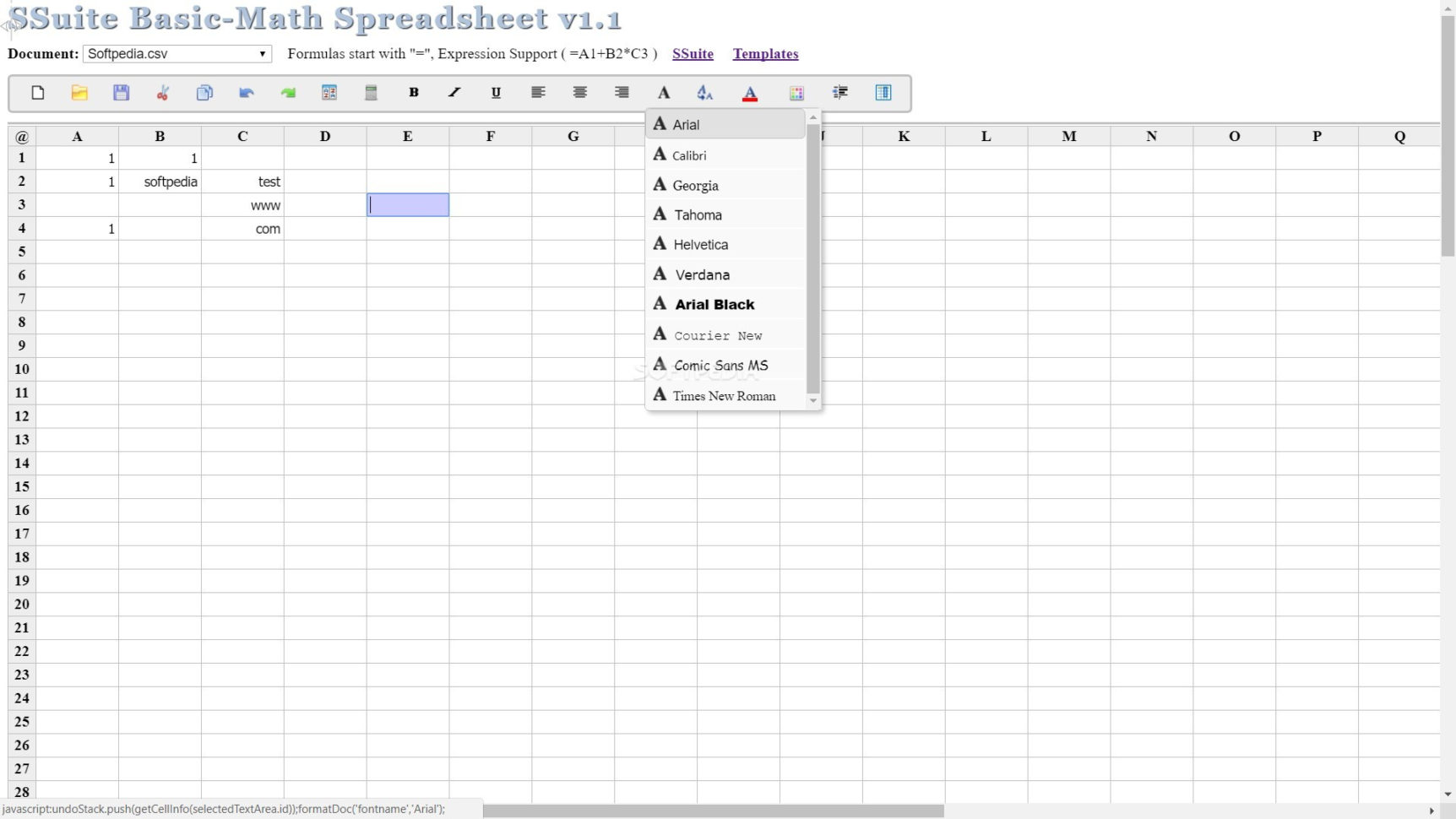Image resolution: width=1456 pixels, height=819 pixels.
Task: Open the font color picker
Action: point(750,93)
